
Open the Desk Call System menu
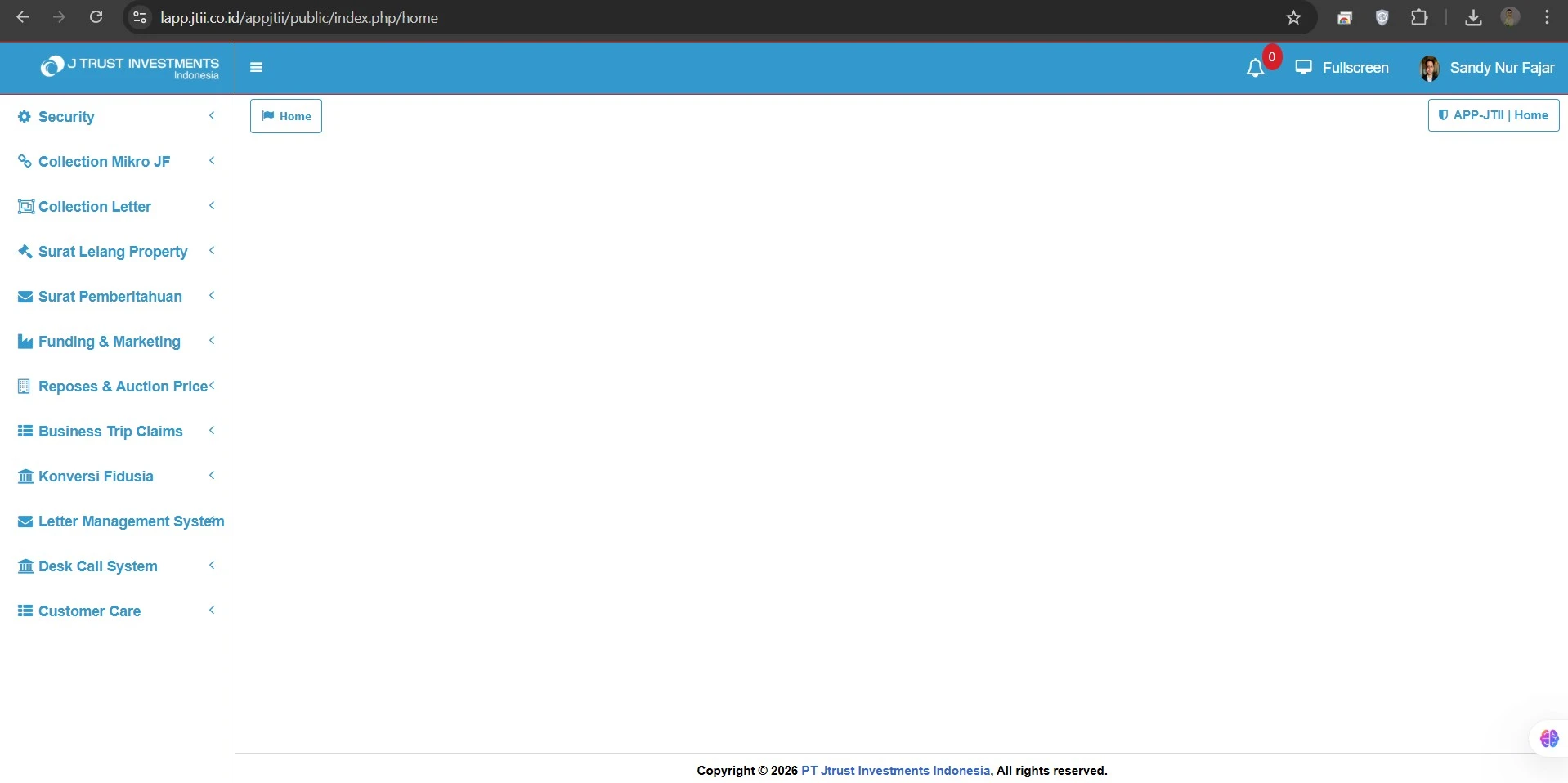click(97, 566)
